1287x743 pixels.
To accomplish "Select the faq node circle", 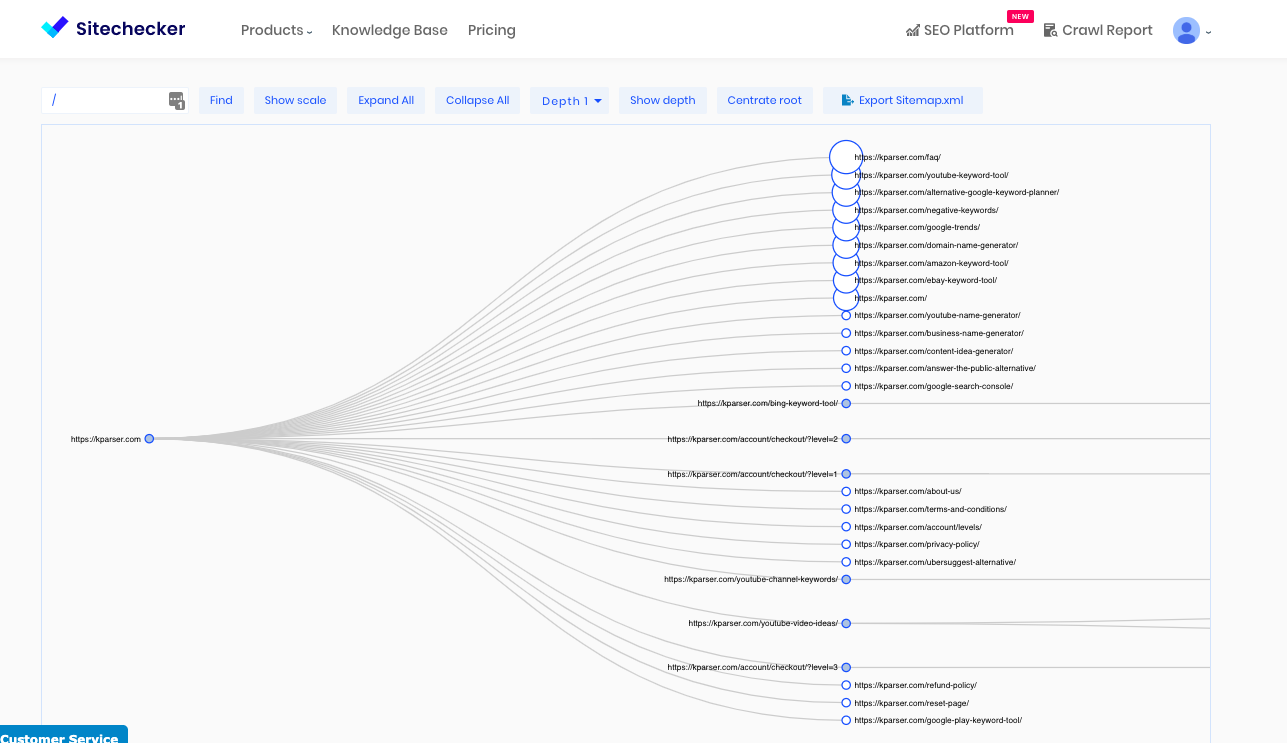I will 846,157.
